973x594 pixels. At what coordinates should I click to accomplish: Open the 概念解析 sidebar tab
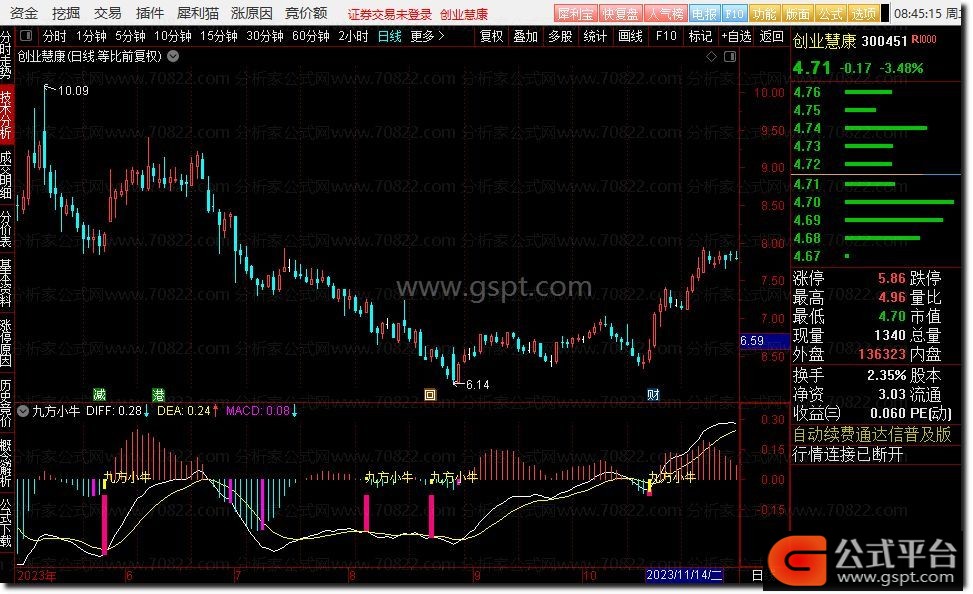click(x=6, y=463)
